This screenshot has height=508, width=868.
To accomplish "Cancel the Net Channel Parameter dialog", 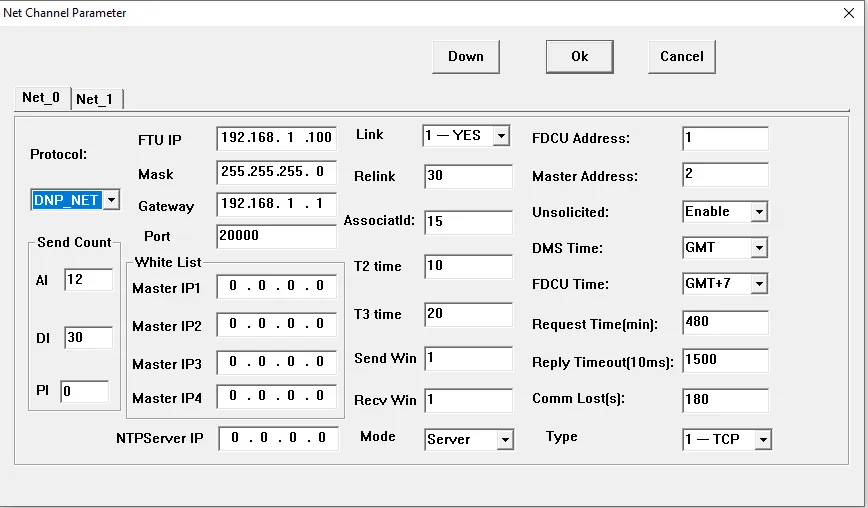I will tap(681, 56).
